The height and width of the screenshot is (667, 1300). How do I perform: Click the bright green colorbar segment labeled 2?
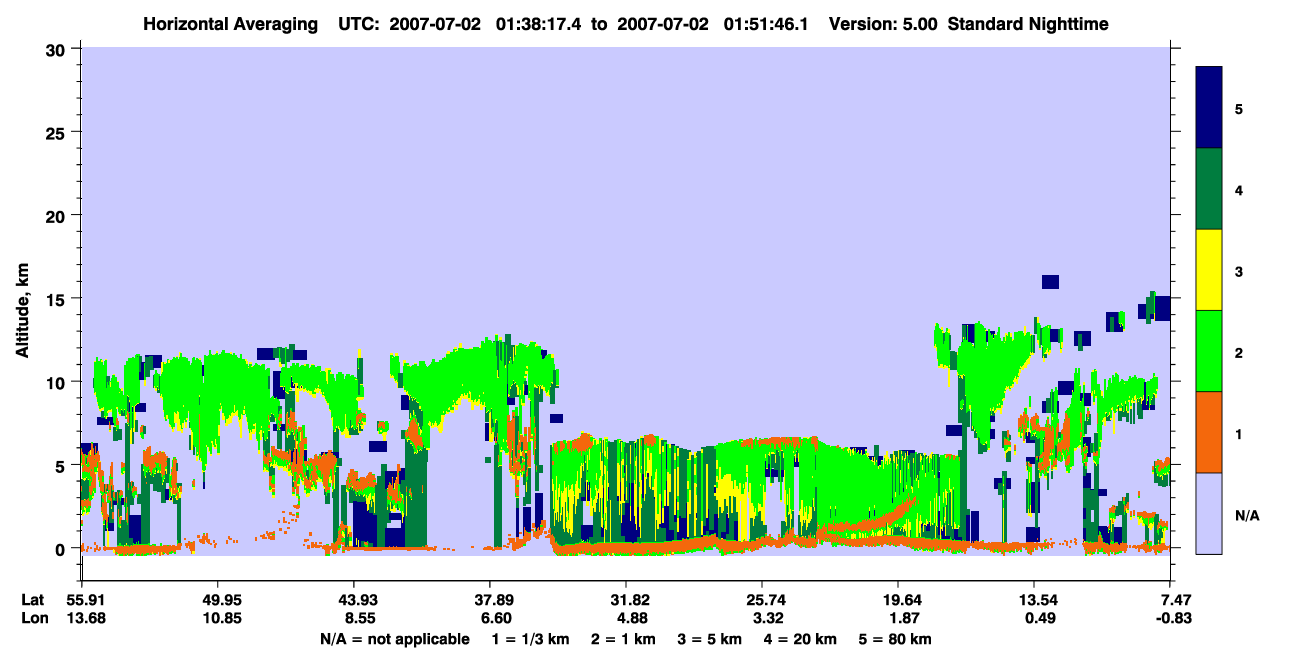click(1209, 350)
